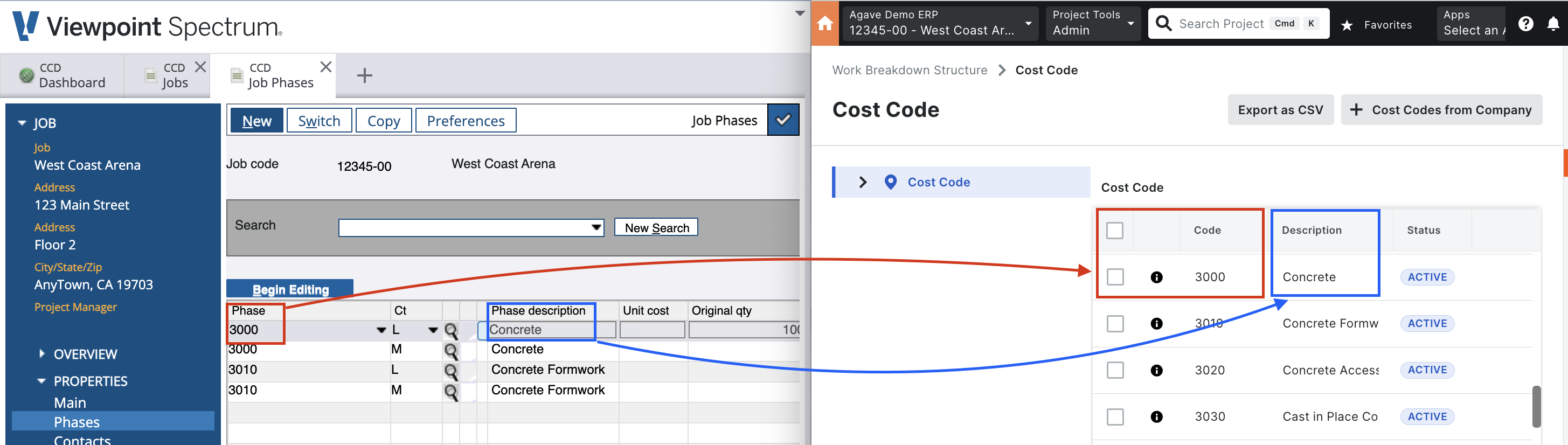Click the Switch button
Screen dimensions: 1568x445
(319, 121)
